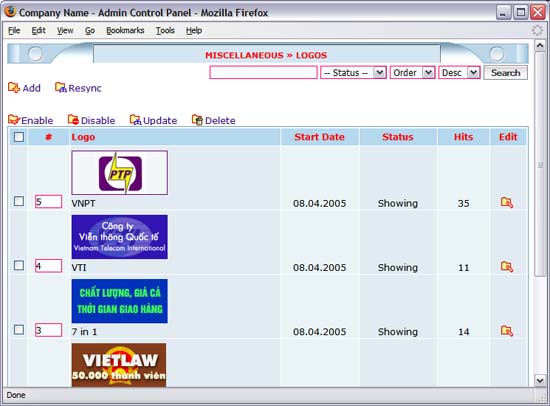Click edit icon for 7 in 1

507,331
